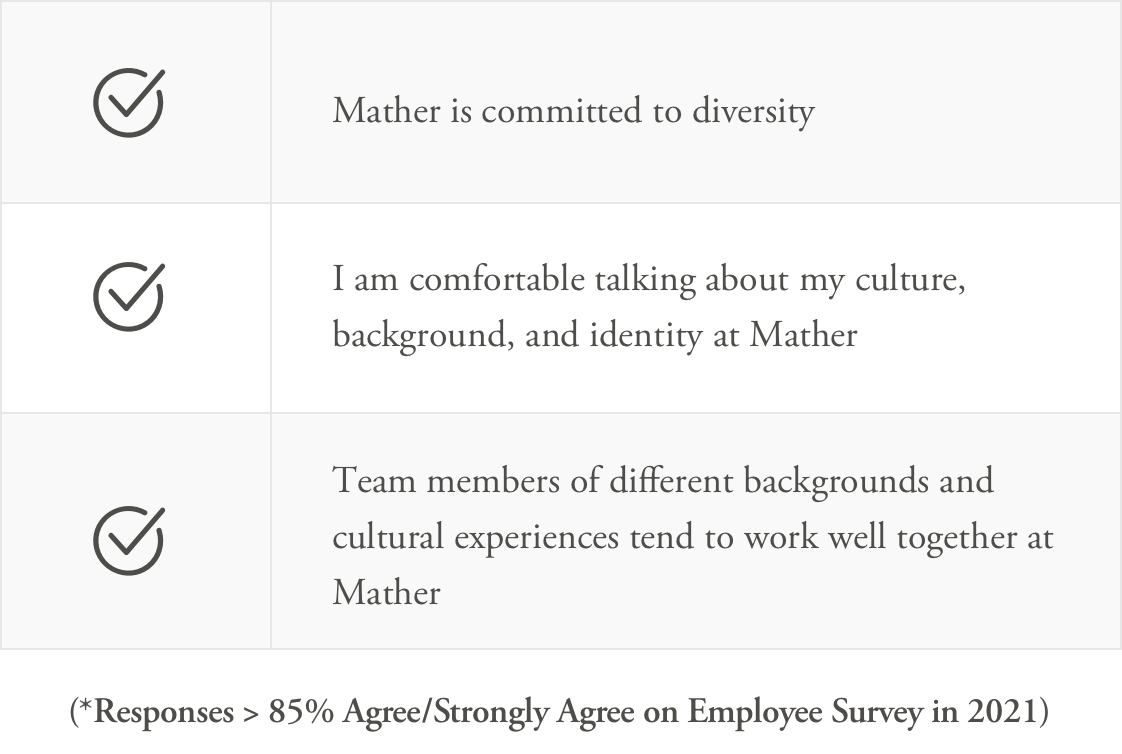Select the word "culture," in the second row

[910, 280]
